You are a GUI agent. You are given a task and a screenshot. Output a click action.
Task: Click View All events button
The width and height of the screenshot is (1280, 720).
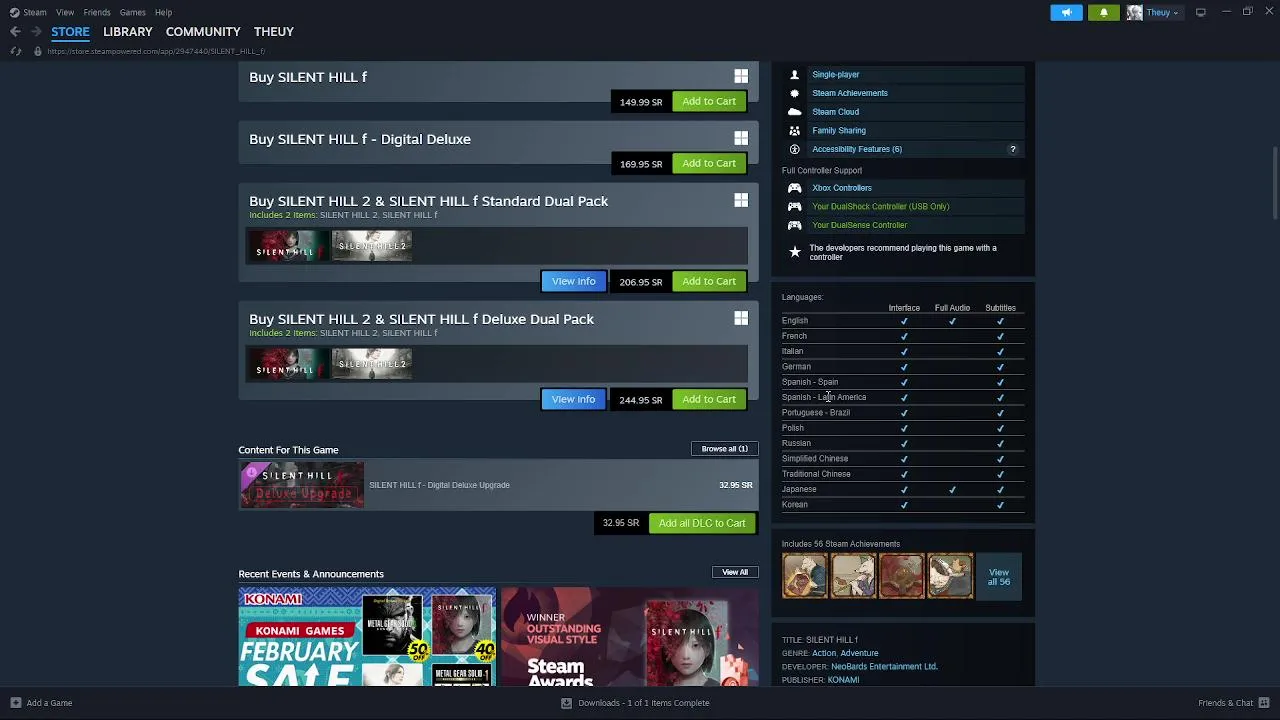click(735, 572)
